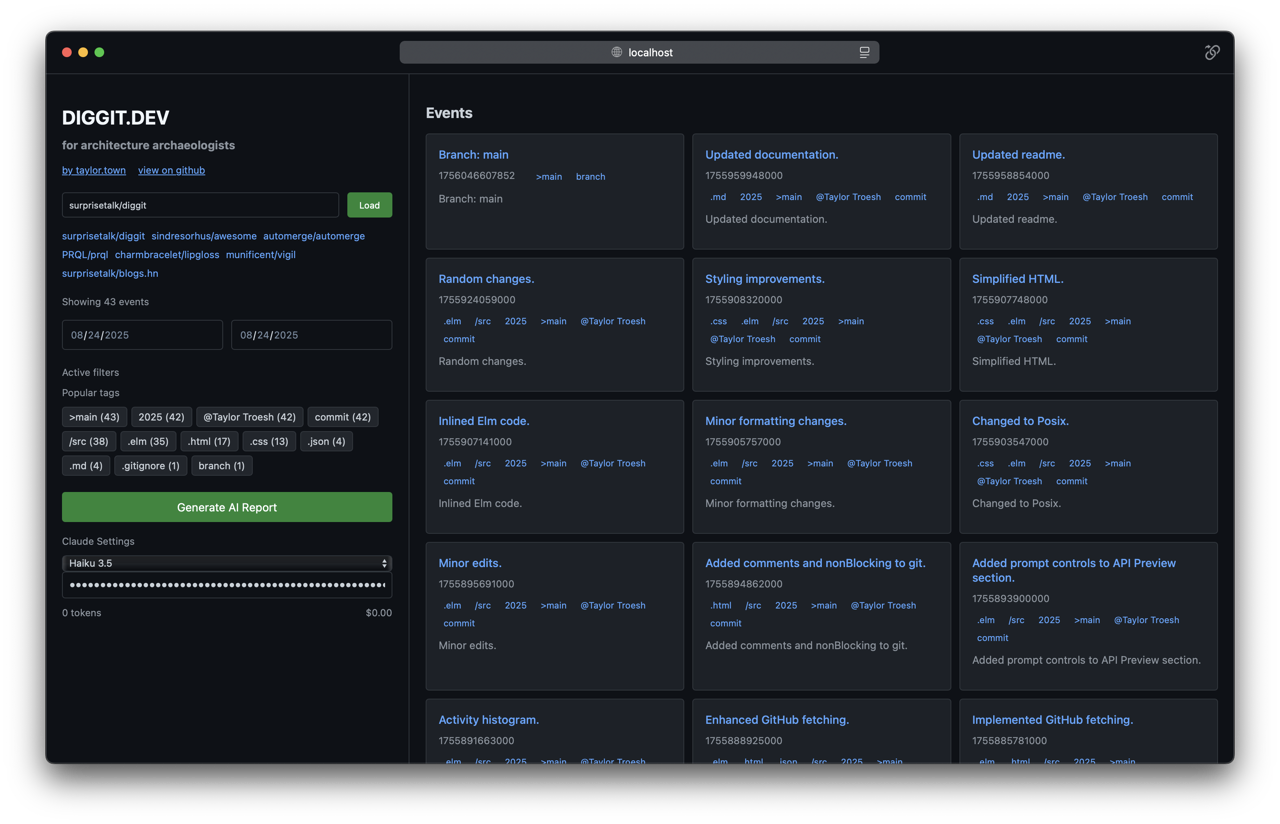The height and width of the screenshot is (824, 1280).
Task: Select the sindresorhus/awesome repo suggestion
Action: click(204, 236)
